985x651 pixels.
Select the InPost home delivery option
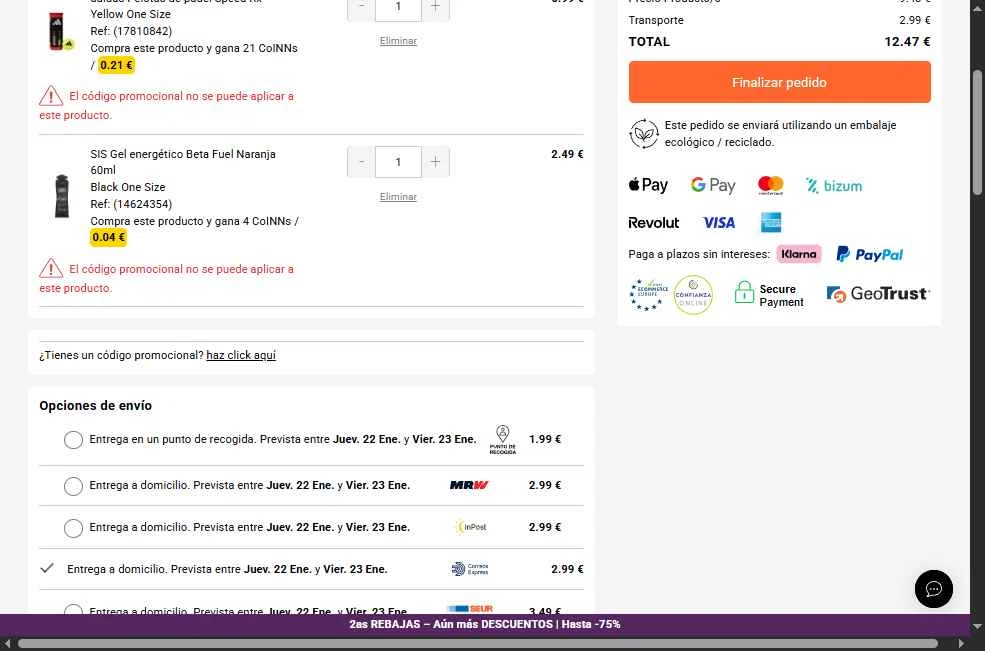click(x=73, y=528)
